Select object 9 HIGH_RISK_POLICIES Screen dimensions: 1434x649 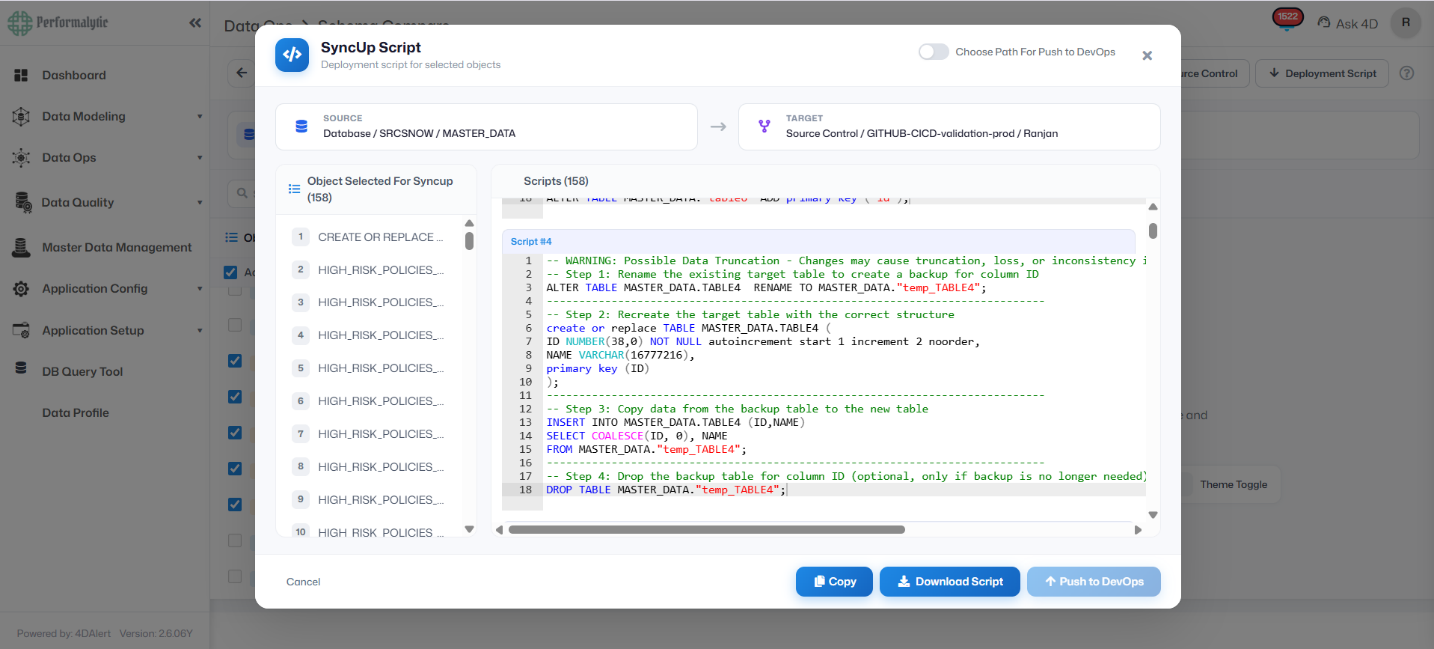tap(369, 500)
